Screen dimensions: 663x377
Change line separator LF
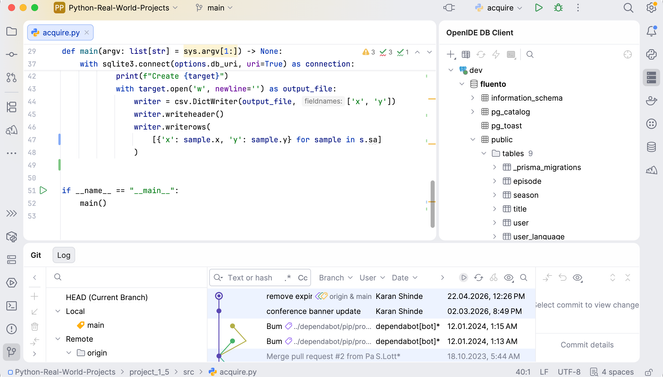point(544,372)
